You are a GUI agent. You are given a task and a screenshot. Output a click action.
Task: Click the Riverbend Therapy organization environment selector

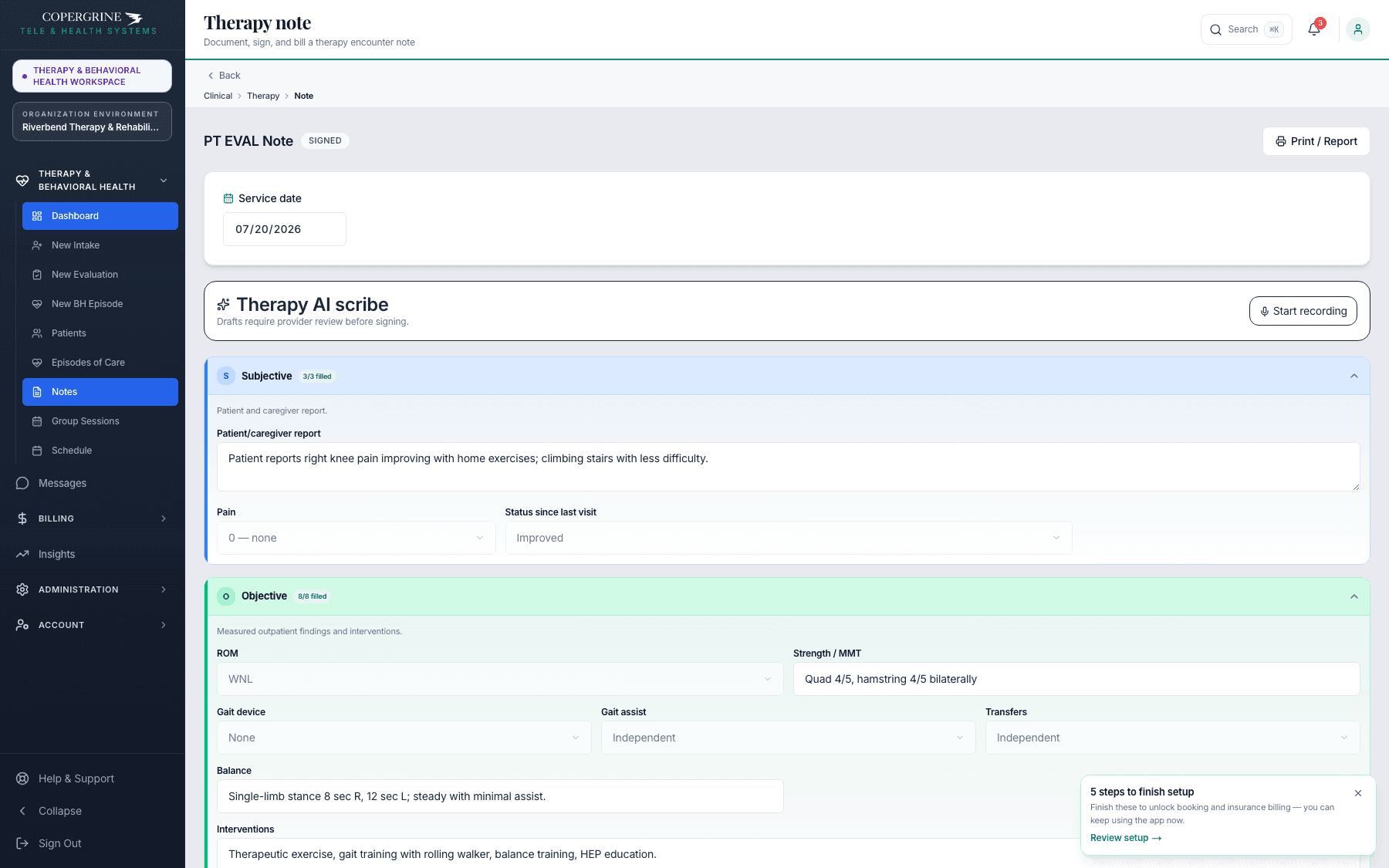tap(92, 121)
